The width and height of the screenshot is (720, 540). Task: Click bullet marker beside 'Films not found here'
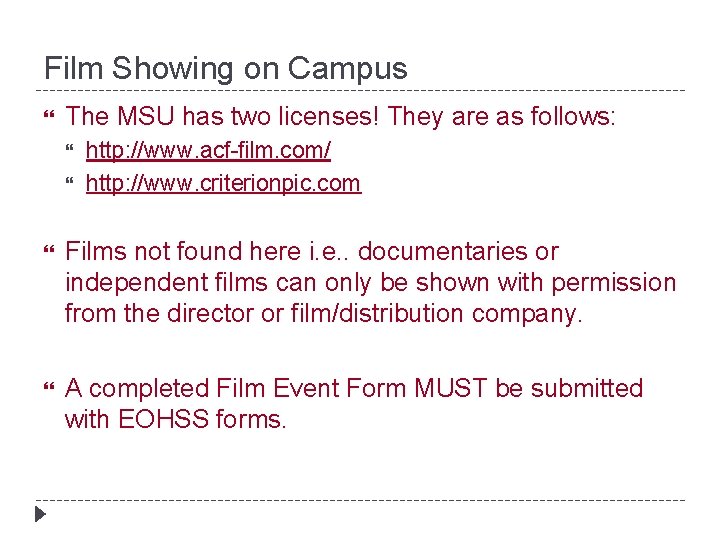49,250
